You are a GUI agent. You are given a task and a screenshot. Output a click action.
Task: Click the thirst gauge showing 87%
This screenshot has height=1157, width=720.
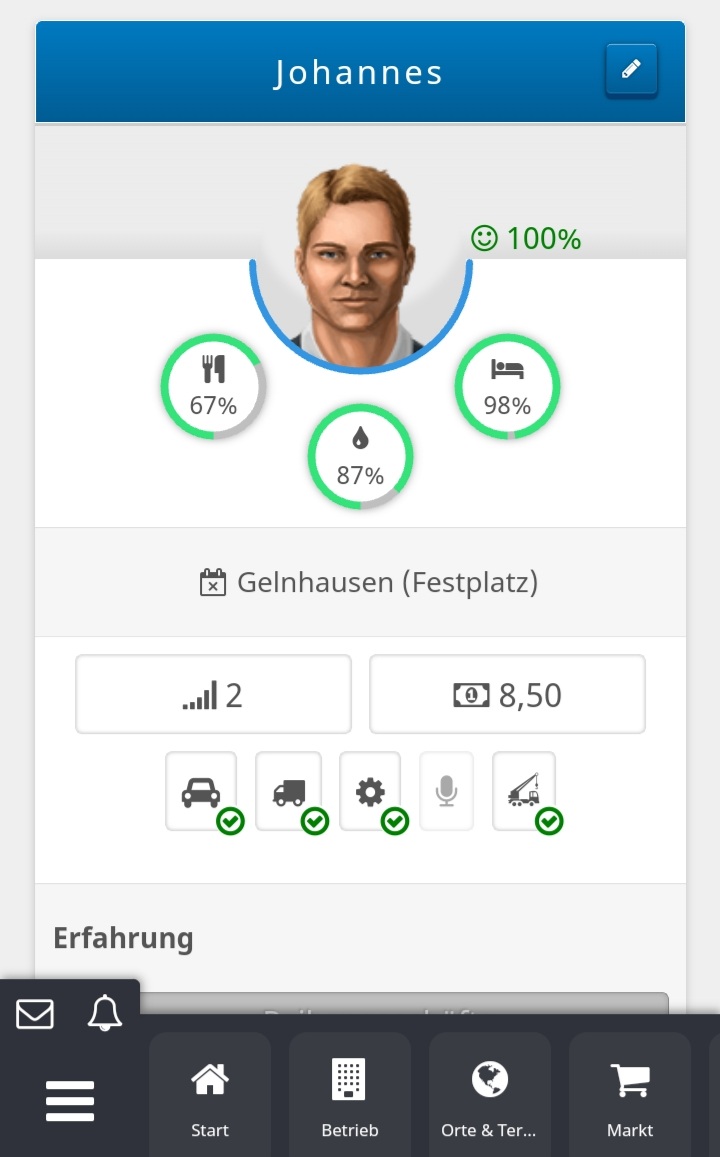click(x=360, y=457)
